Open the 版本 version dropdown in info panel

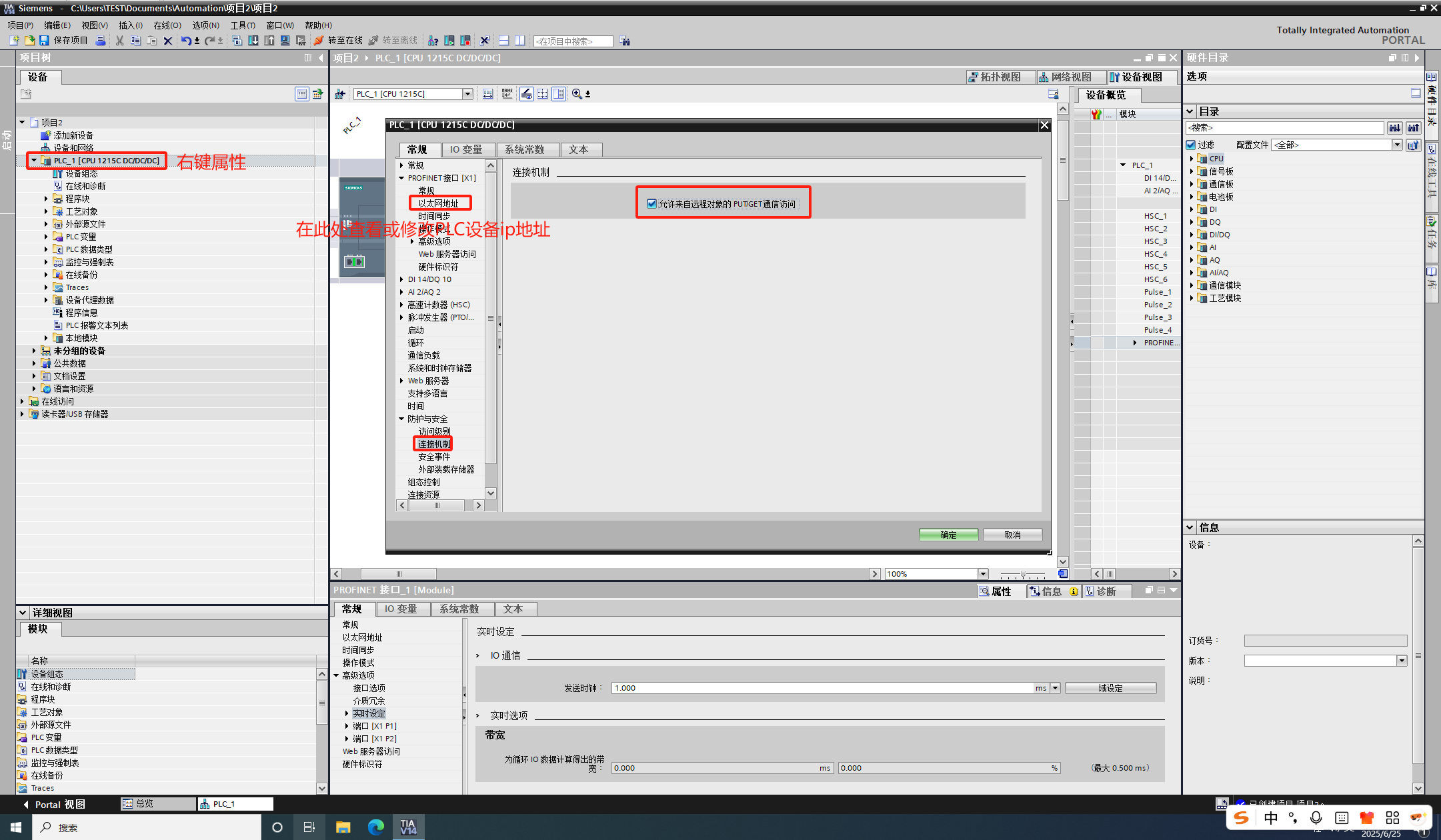pyautogui.click(x=1402, y=661)
